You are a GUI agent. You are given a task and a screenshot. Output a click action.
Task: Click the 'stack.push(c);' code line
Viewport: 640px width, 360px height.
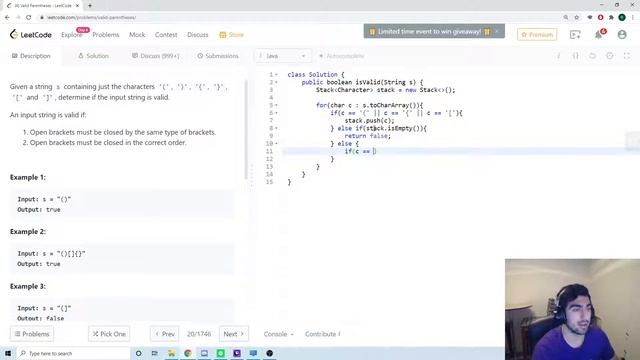click(x=370, y=121)
